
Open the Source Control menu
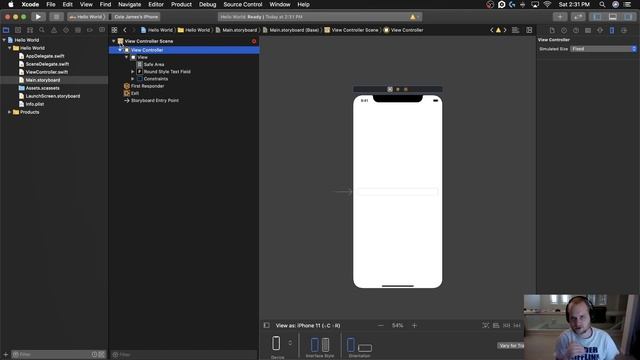pos(243,4)
